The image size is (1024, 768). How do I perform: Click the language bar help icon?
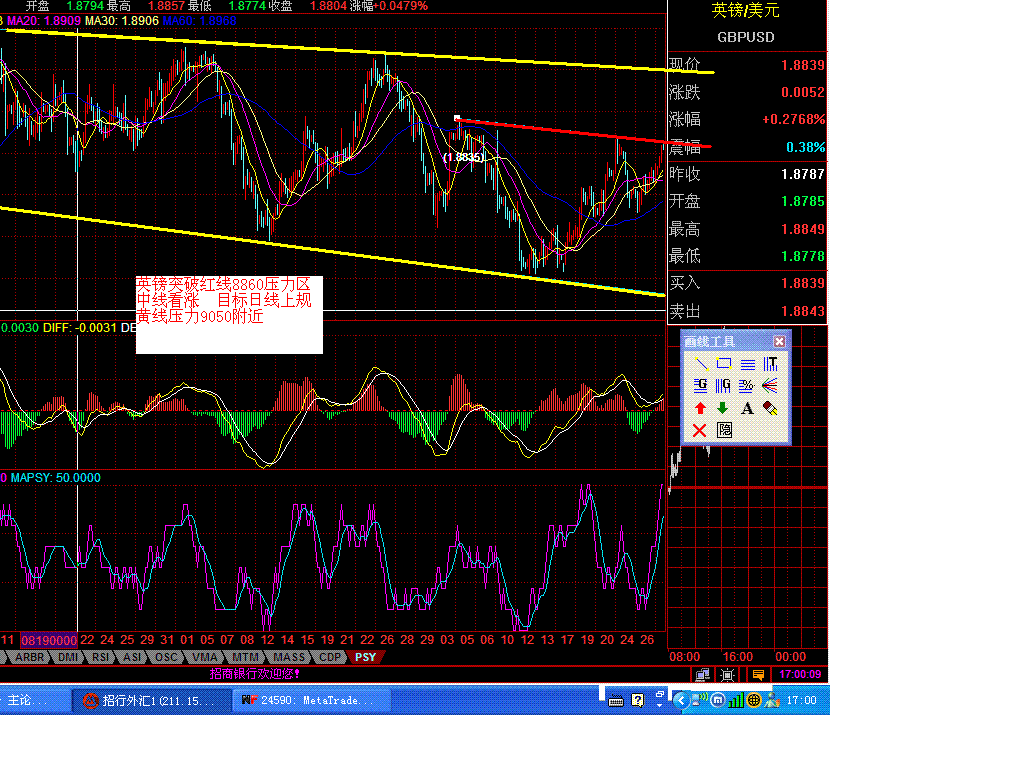(x=637, y=701)
